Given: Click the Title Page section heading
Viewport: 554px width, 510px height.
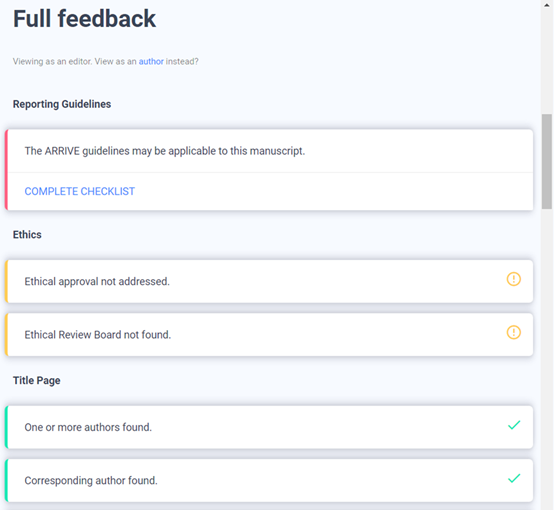Looking at the screenshot, I should coord(36,381).
